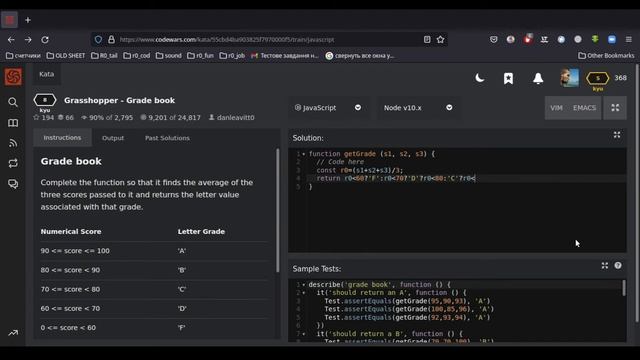Viewport: 640px width, 360px height.
Task: Open the leaderboard arrow icon in sidebar
Action: click(13, 333)
